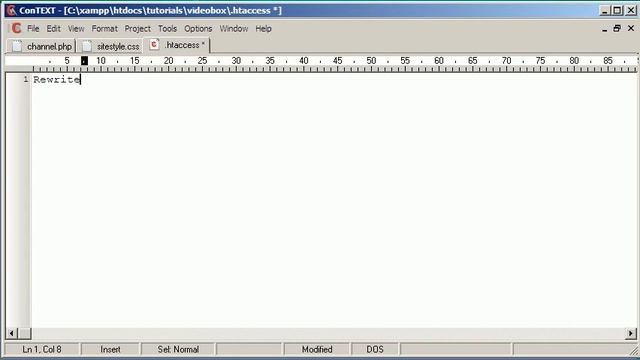The width and height of the screenshot is (640, 360).
Task: Maximize the ConTEXT main window
Action: tap(618, 10)
